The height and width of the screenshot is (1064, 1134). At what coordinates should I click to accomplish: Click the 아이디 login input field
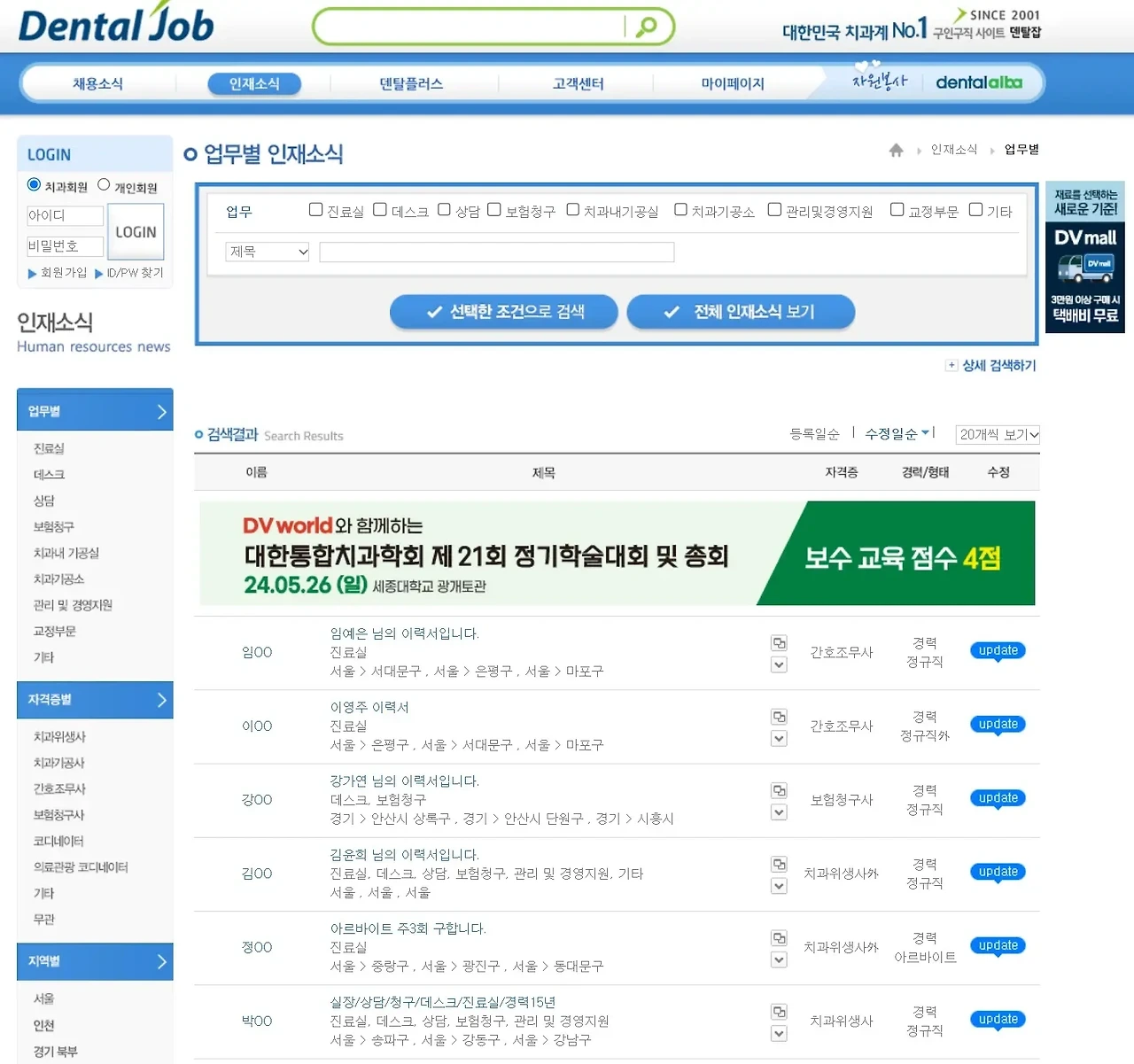[65, 215]
